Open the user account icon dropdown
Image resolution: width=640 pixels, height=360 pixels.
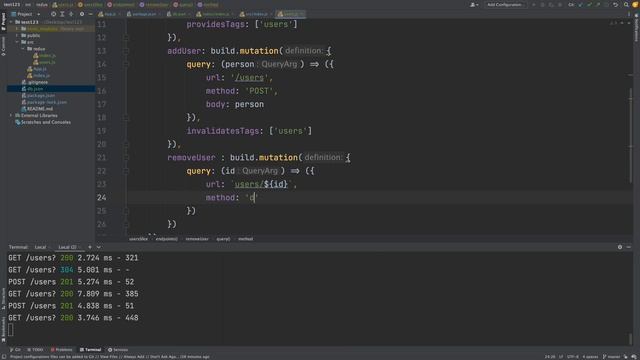(474, 4)
